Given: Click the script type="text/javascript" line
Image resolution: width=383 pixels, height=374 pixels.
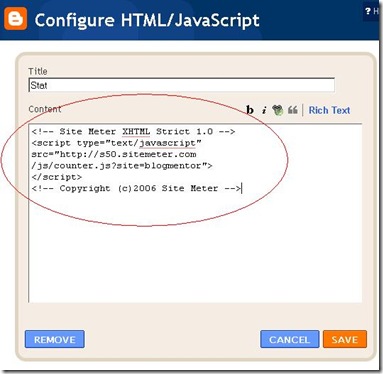Looking at the screenshot, I should 117,143.
